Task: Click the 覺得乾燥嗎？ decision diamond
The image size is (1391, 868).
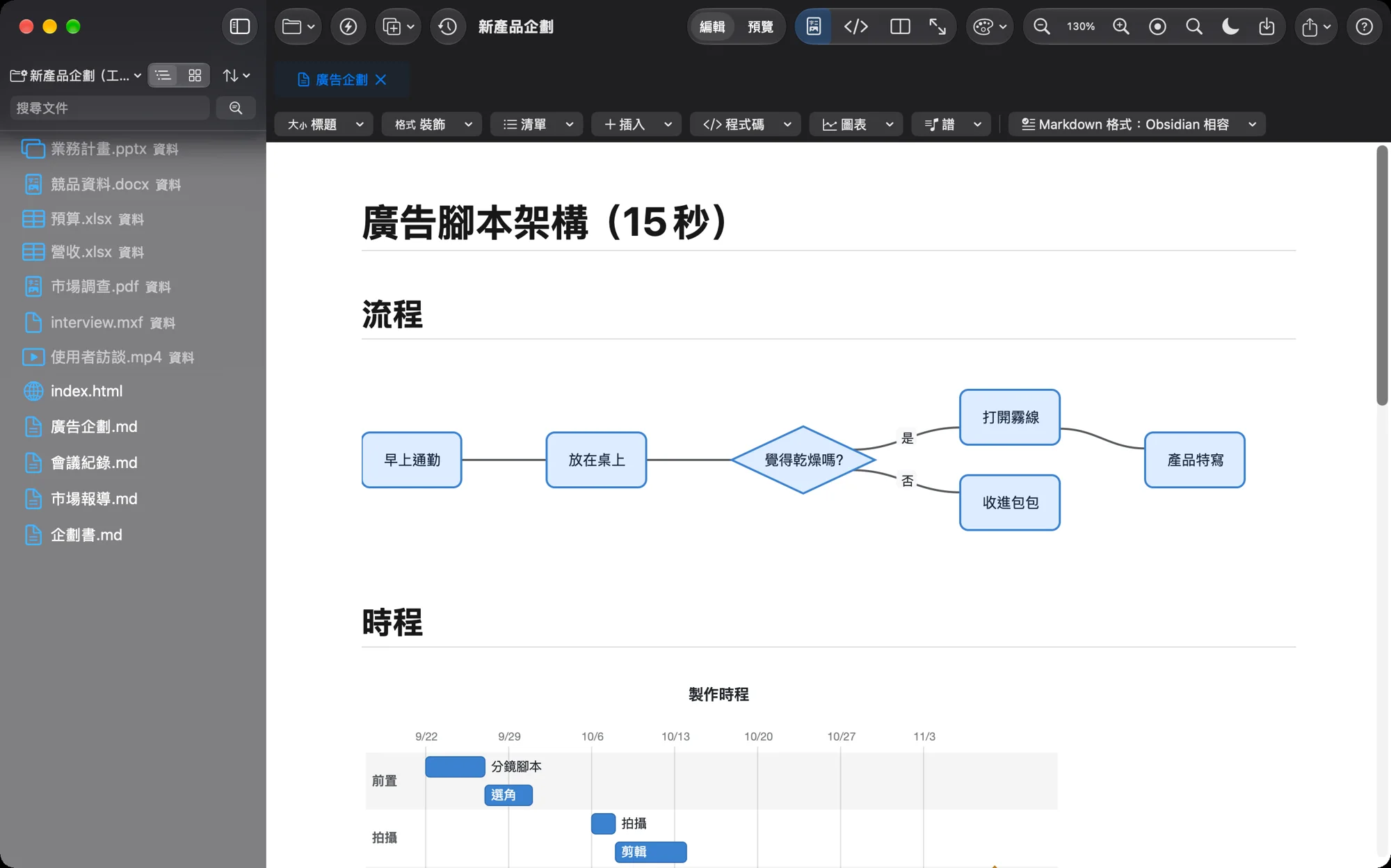Action: (803, 460)
